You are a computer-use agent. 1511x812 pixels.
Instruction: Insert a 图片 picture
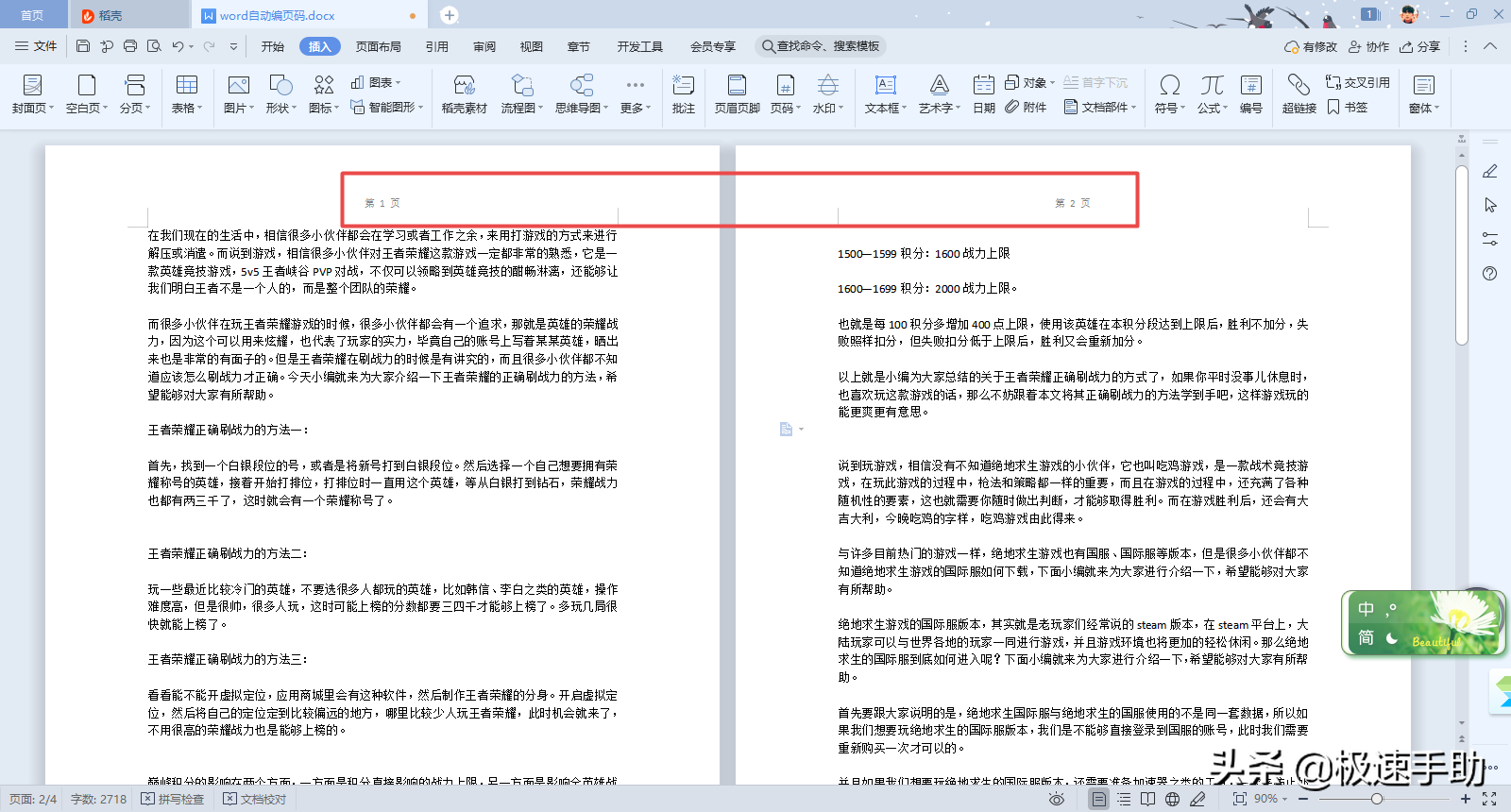239,94
